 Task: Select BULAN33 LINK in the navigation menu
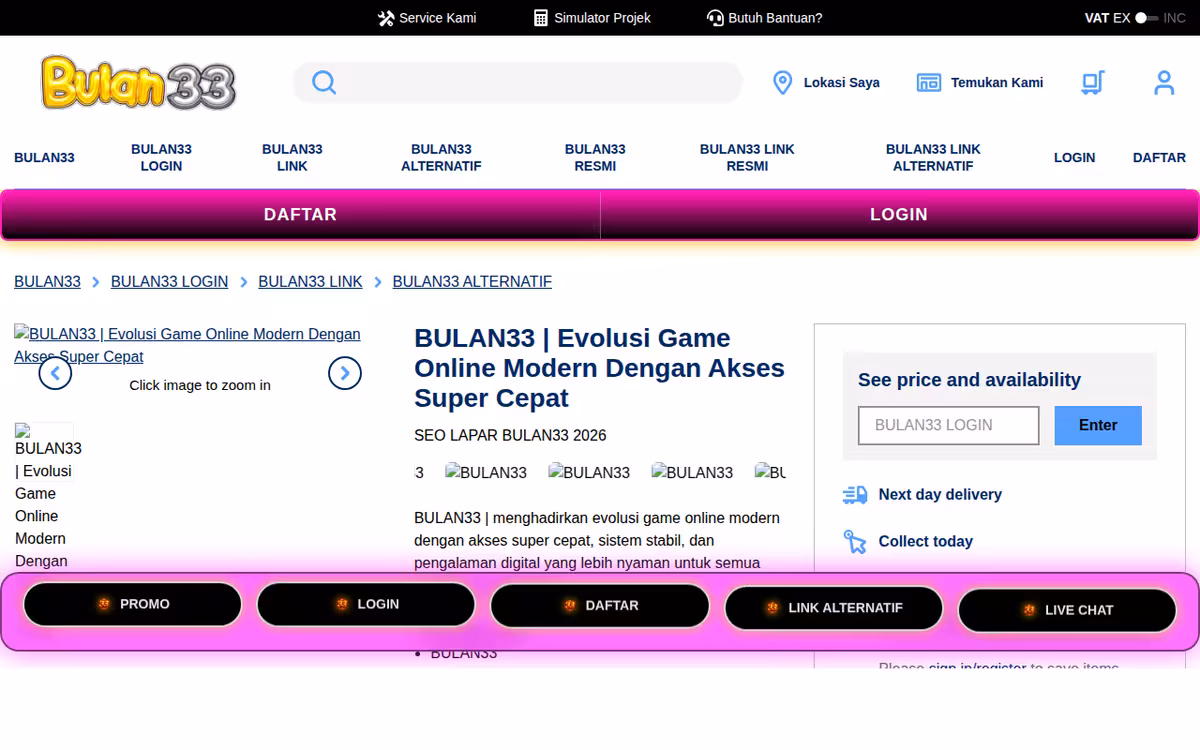pyautogui.click(x=292, y=158)
